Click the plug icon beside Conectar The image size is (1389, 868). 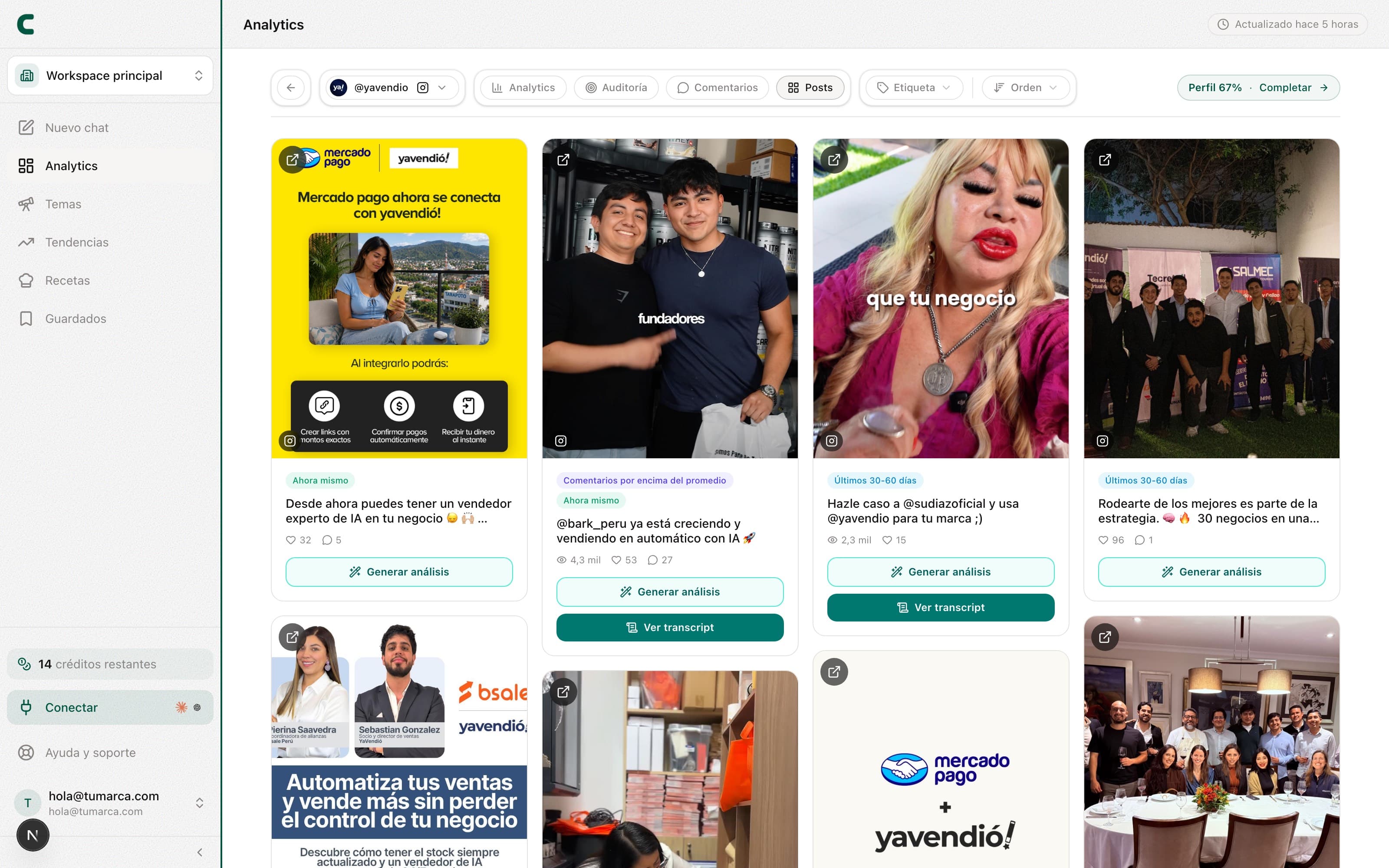(26, 707)
